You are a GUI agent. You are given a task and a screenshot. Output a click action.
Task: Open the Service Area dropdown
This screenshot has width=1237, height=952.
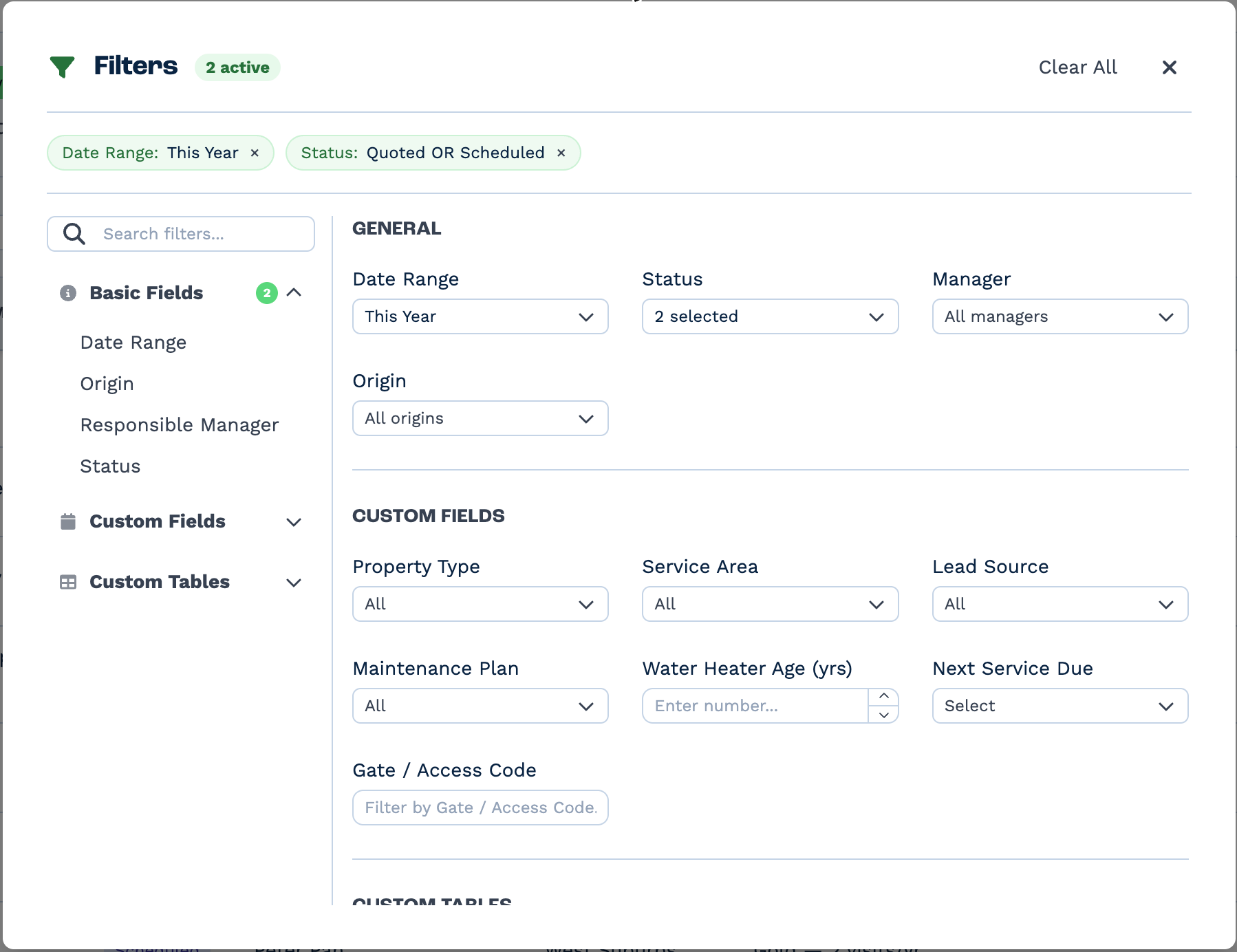770,604
